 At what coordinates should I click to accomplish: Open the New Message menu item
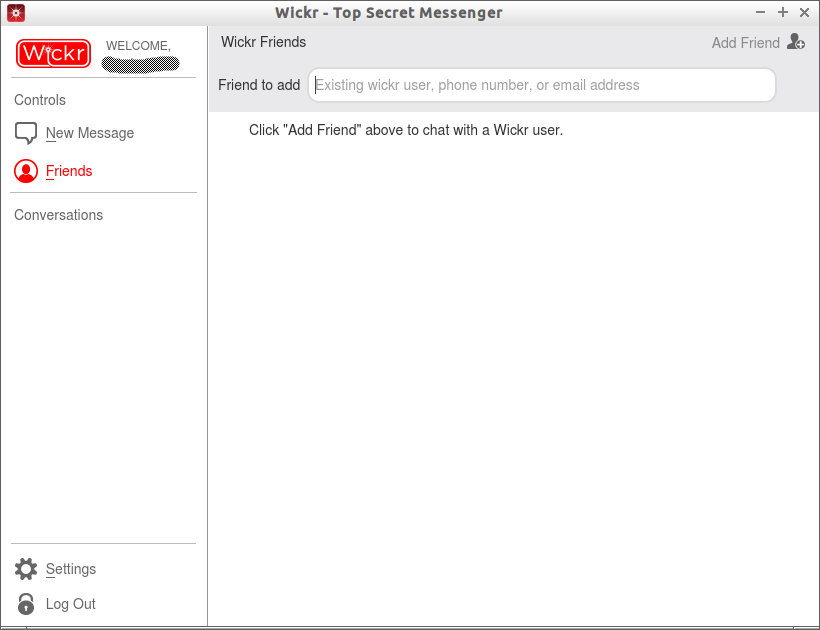click(x=89, y=133)
